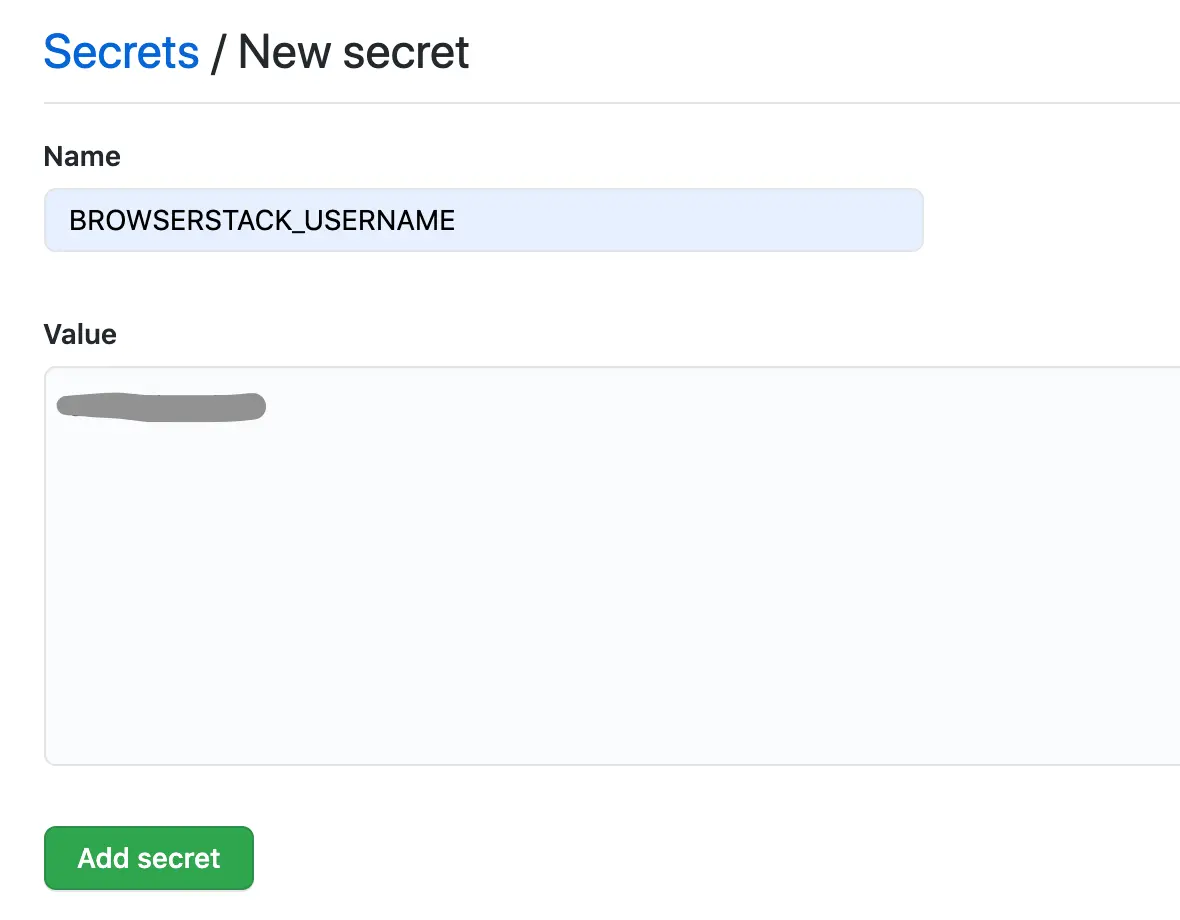Screen dimensions: 1180x920
Task: Focus the Name input field
Action: [x=483, y=220]
